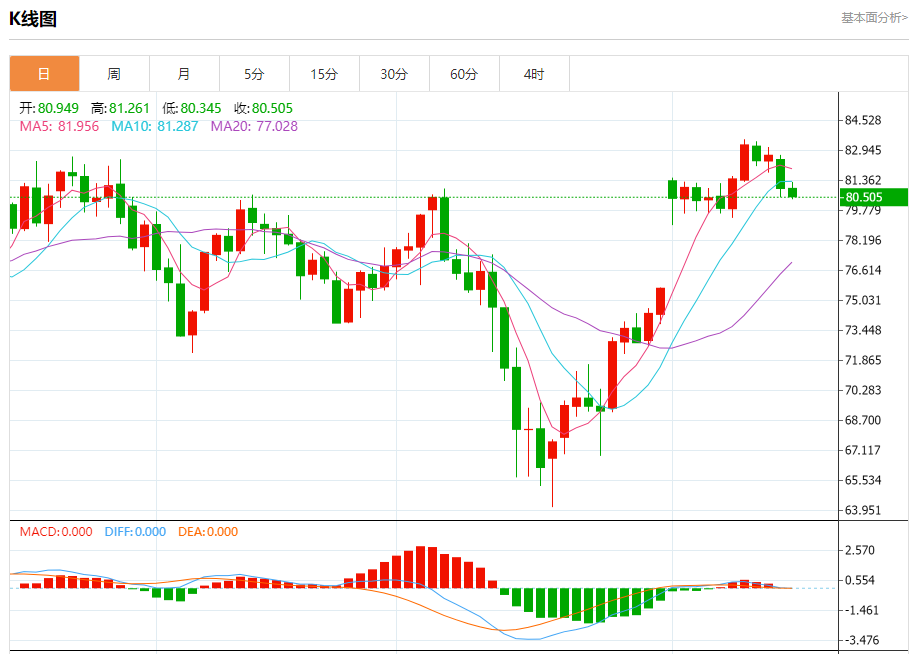Click the 82.945 price axis label
Image resolution: width=918 pixels, height=654 pixels.
point(862,150)
